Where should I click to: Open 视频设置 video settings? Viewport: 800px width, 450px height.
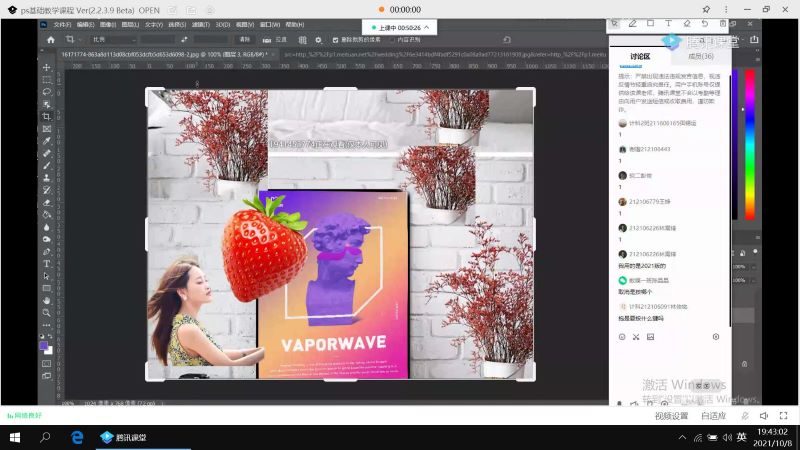(x=671, y=416)
